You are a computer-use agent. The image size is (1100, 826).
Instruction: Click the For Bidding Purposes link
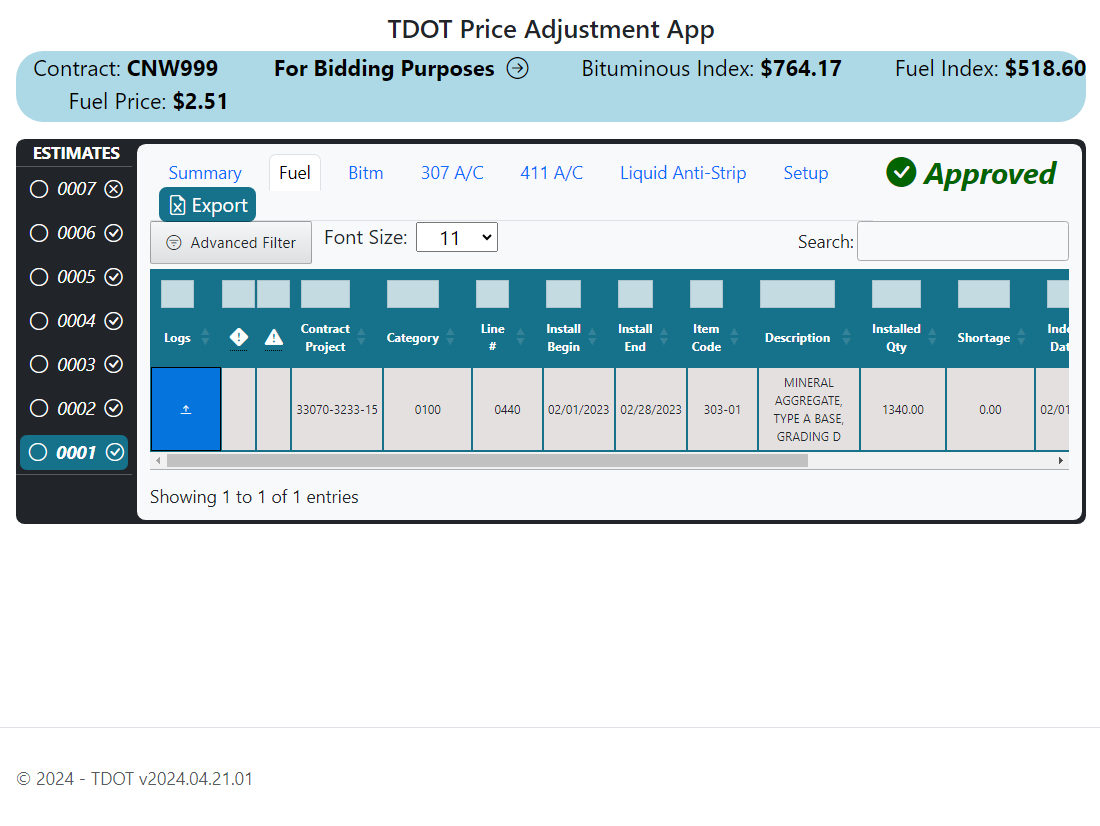tap(384, 69)
